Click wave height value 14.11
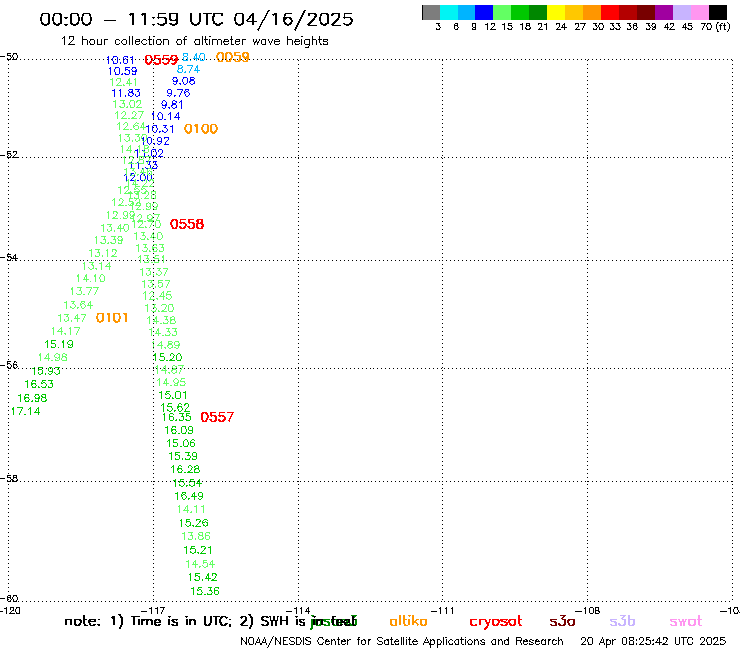The width and height of the screenshot is (740, 650). pyautogui.click(x=191, y=509)
